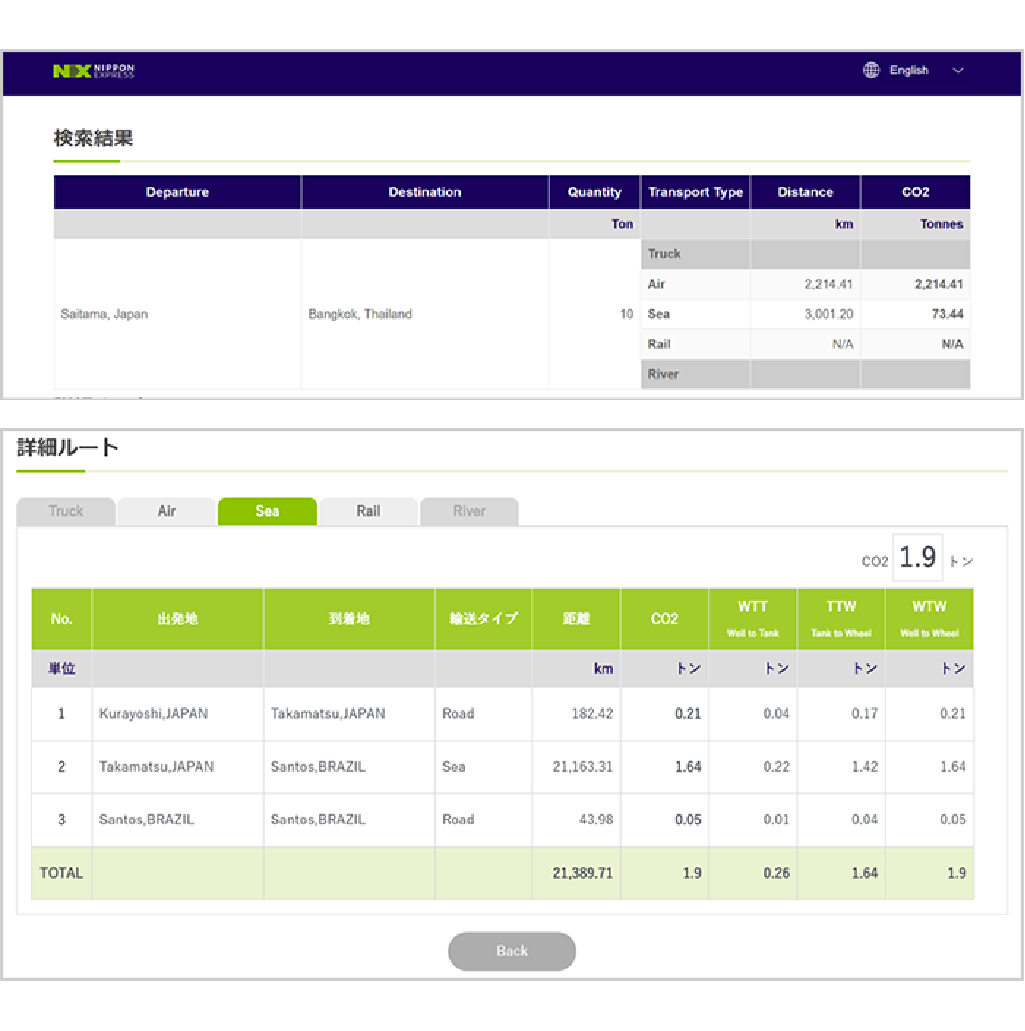The image size is (1025, 1031).
Task: Open the English language dropdown
Action: pyautogui.click(x=913, y=70)
